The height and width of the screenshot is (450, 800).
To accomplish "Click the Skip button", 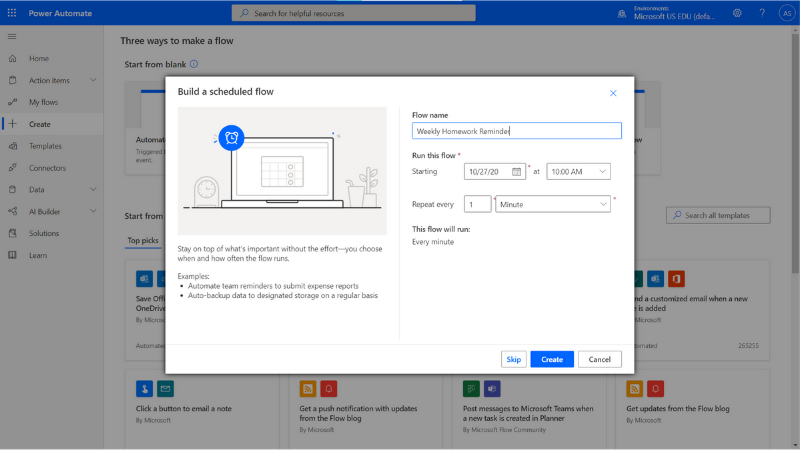I will [513, 359].
